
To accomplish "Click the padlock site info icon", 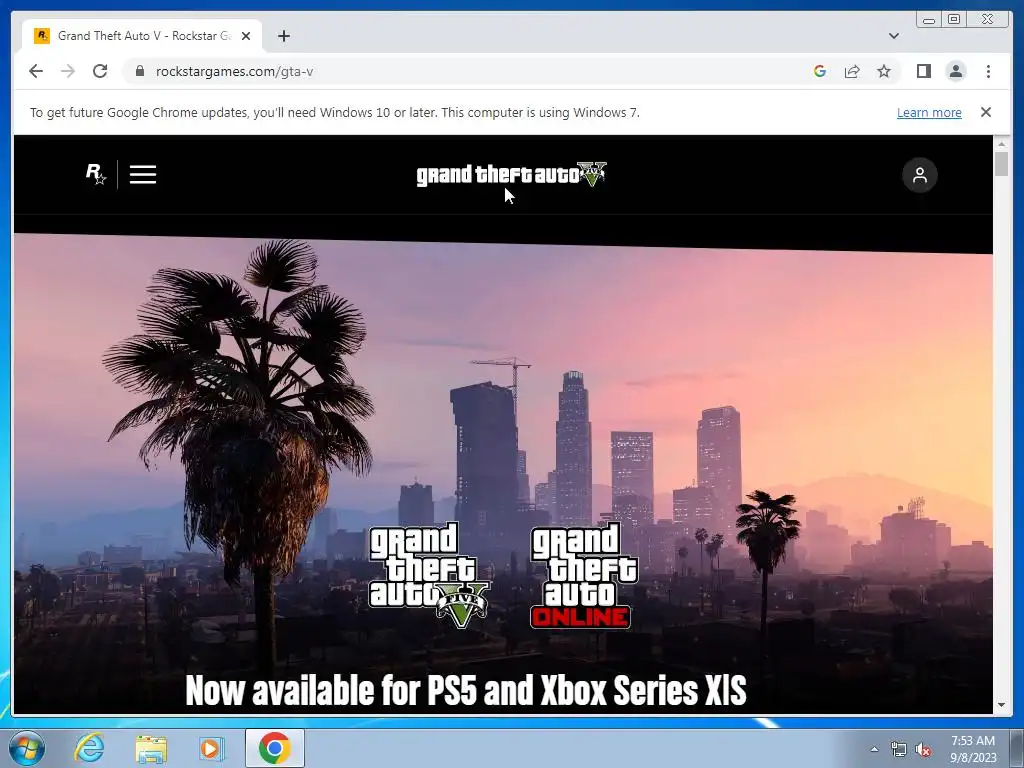I will coord(139,71).
